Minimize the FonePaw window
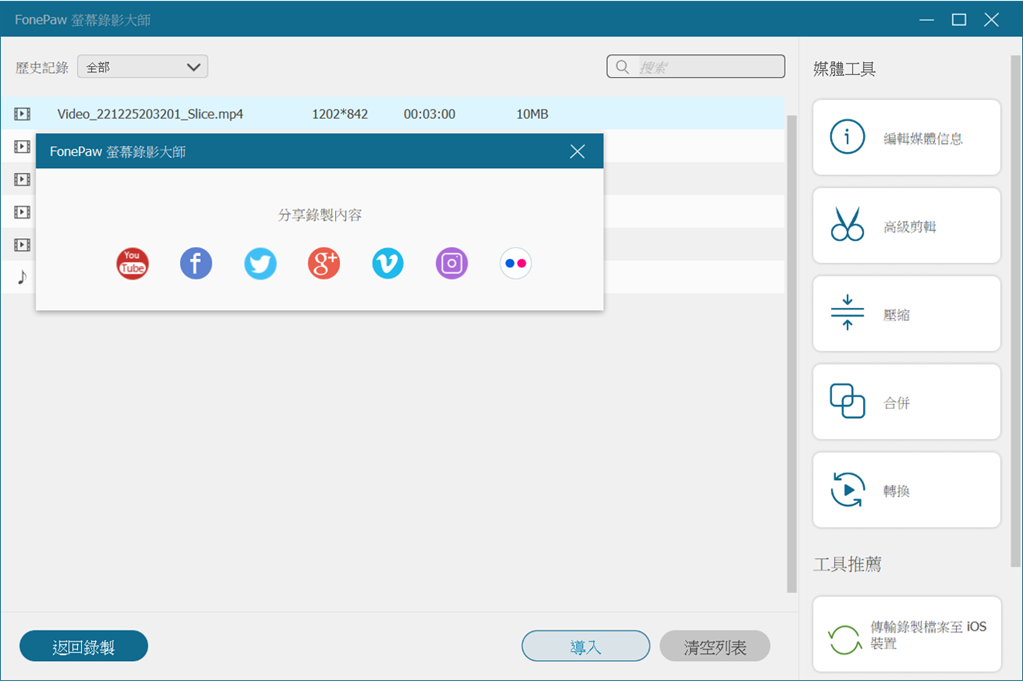The height and width of the screenshot is (681, 1023). tap(926, 20)
